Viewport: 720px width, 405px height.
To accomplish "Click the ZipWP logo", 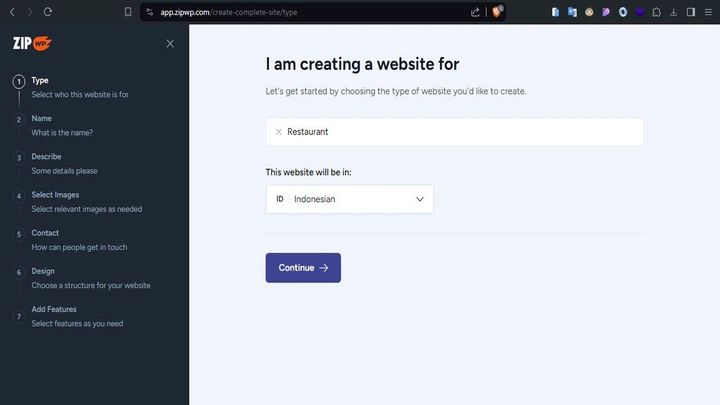I will click(x=32, y=43).
